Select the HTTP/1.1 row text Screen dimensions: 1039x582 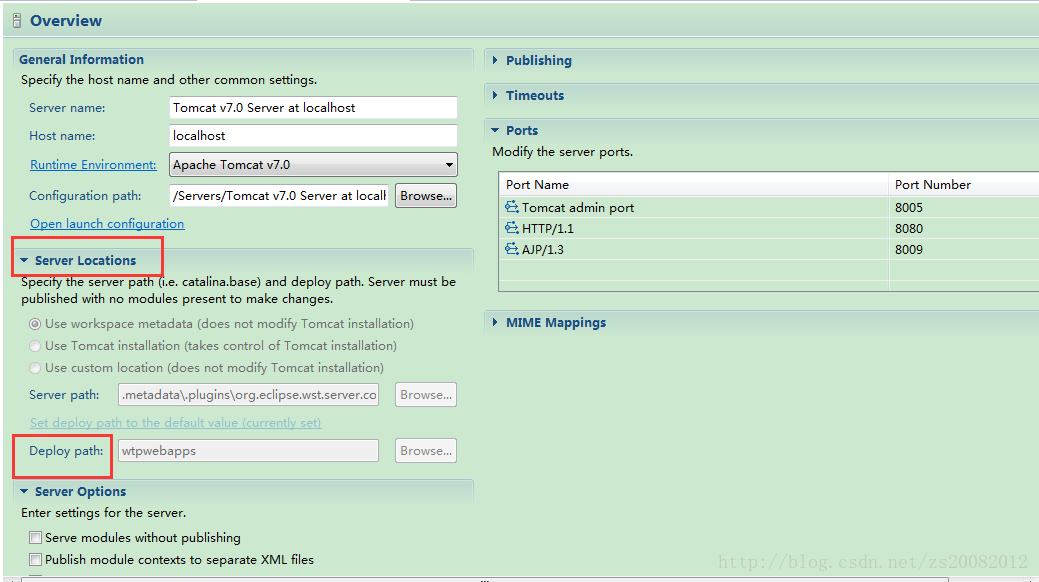point(548,229)
